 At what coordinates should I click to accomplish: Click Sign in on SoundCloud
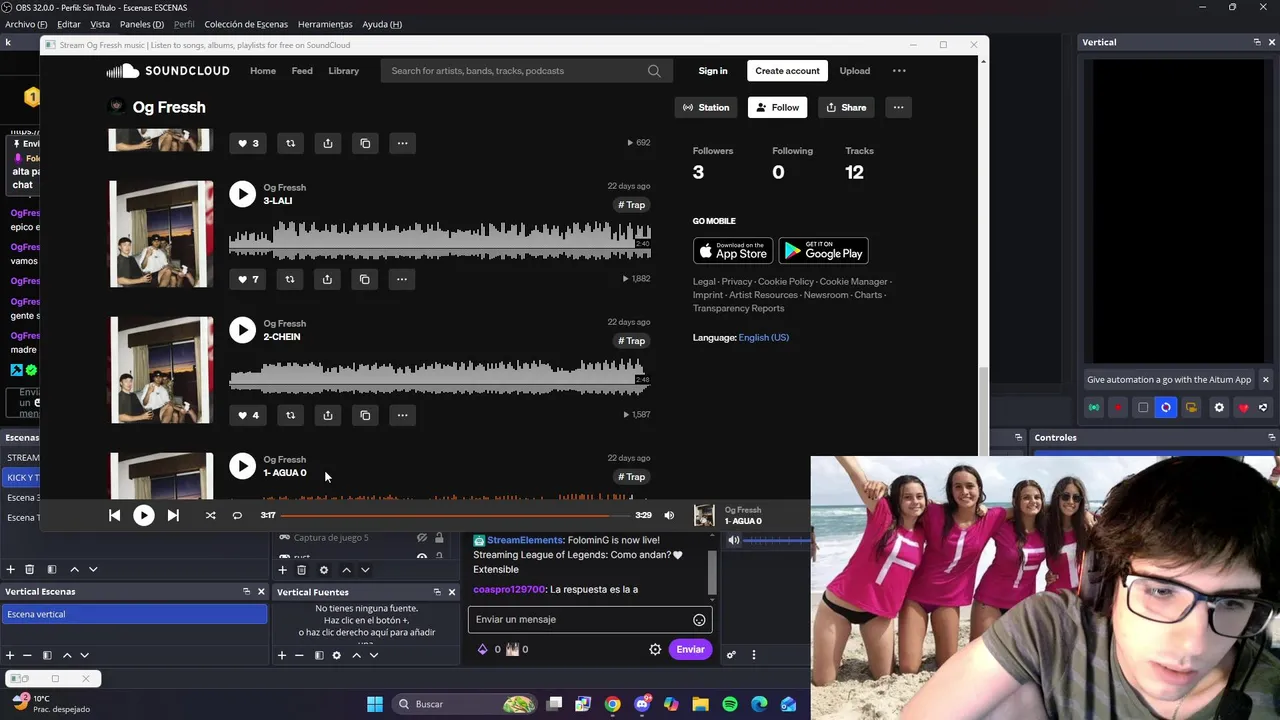click(x=713, y=71)
